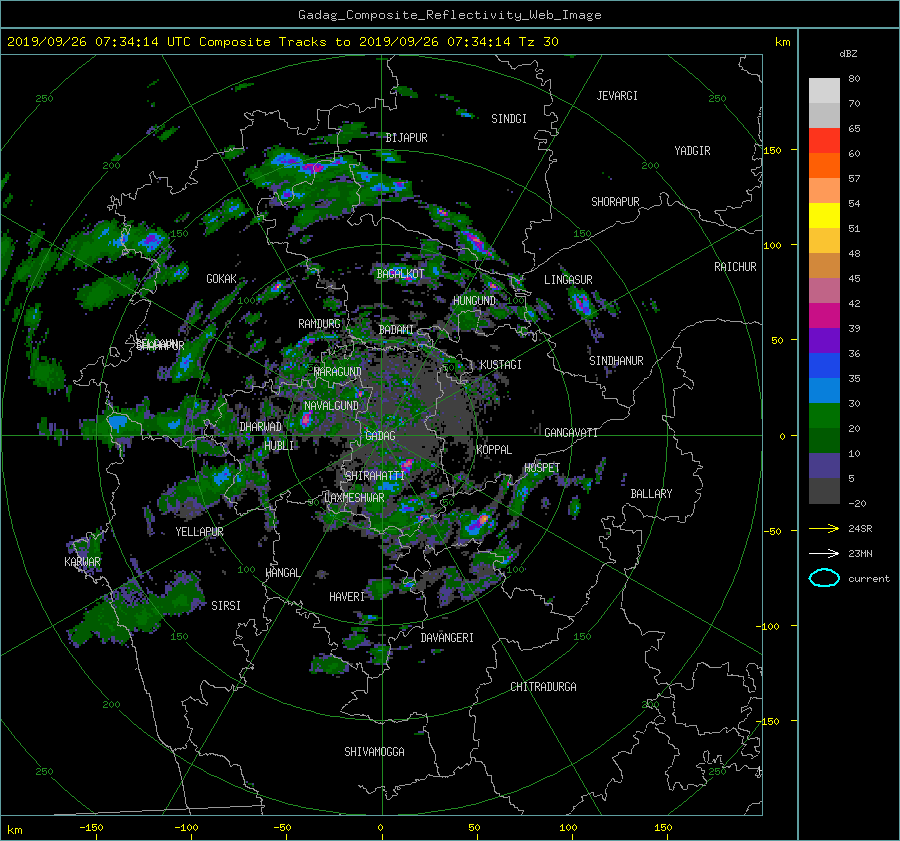The height and width of the screenshot is (841, 900).
Task: Select the yellow 54 dBZ color swatch
Action: pyautogui.click(x=824, y=215)
